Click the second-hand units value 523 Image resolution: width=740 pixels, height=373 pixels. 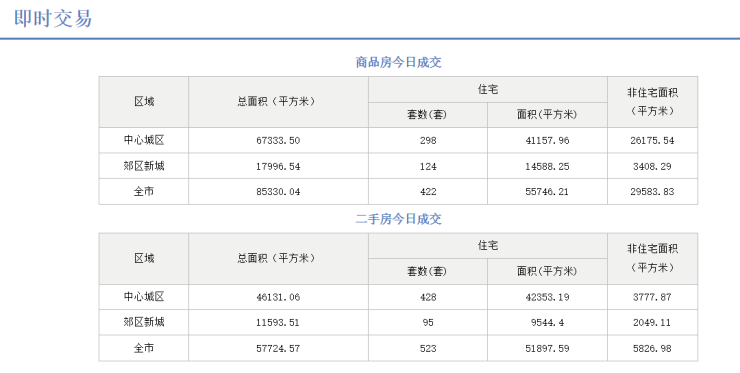pyautogui.click(x=428, y=348)
